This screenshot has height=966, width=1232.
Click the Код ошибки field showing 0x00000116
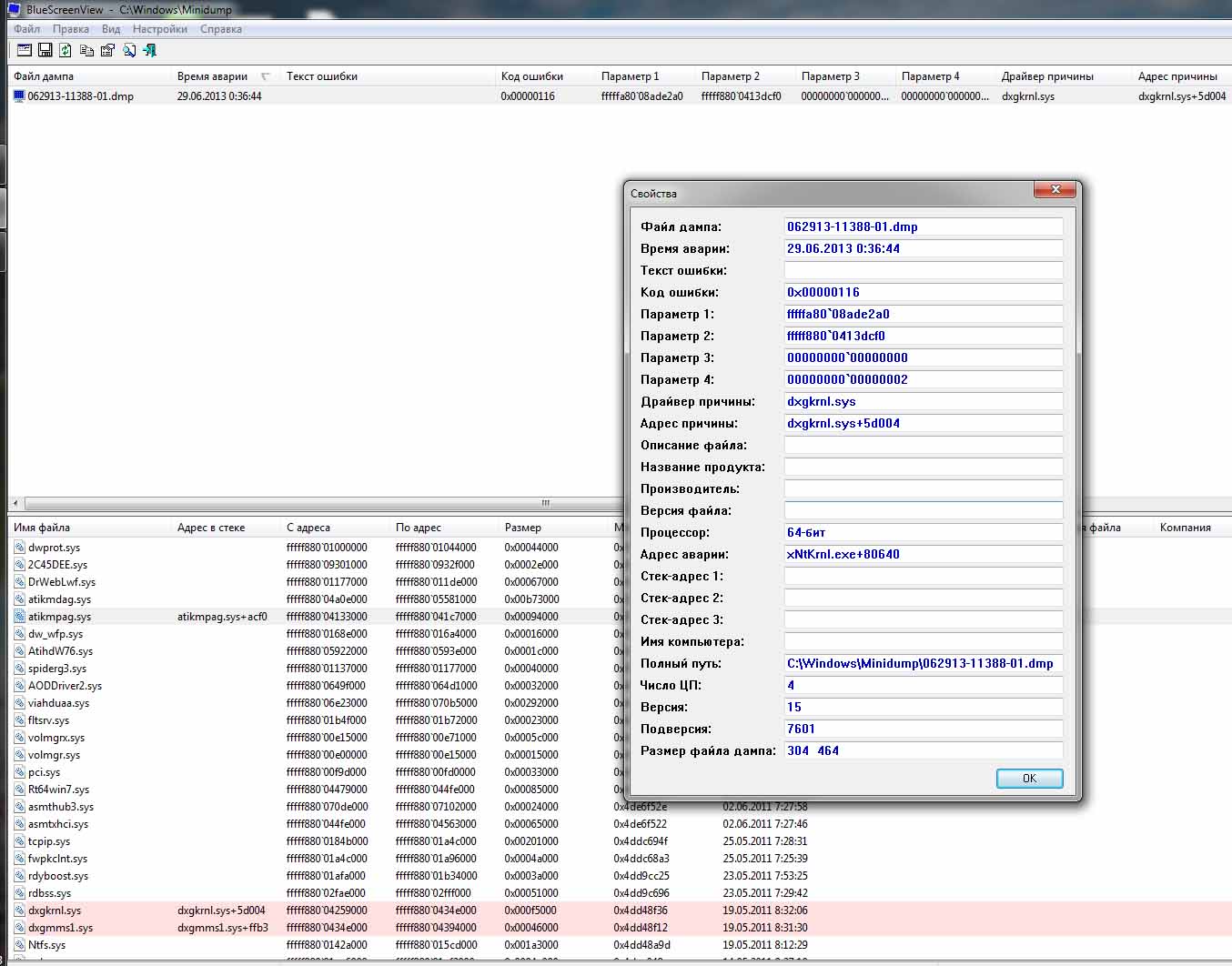click(x=924, y=292)
